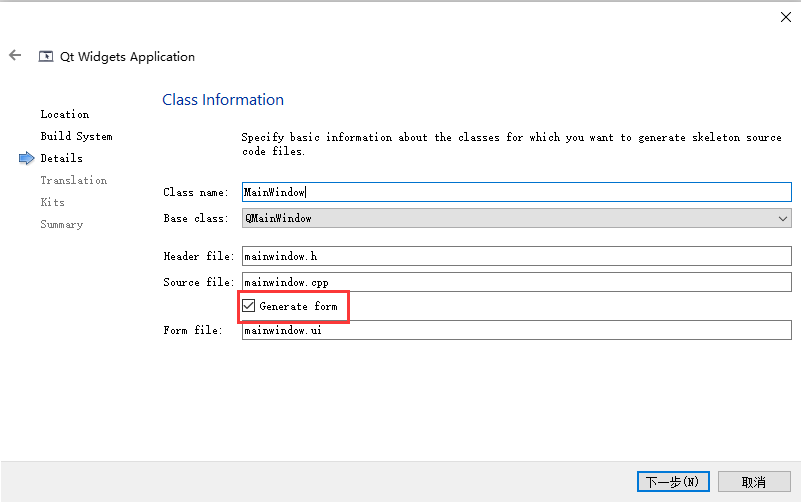Click the Header file label
Image resolution: width=801 pixels, height=503 pixels.
tap(199, 256)
